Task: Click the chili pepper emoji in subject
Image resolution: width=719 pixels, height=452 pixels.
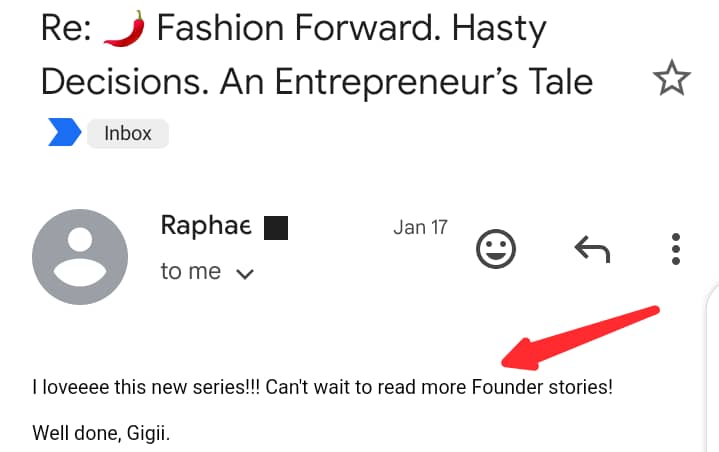Action: [x=124, y=28]
